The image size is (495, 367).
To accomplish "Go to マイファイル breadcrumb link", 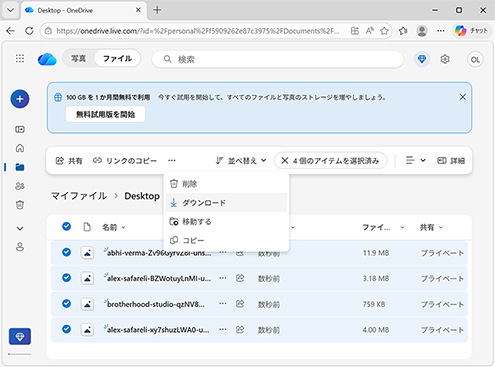I will (79, 196).
